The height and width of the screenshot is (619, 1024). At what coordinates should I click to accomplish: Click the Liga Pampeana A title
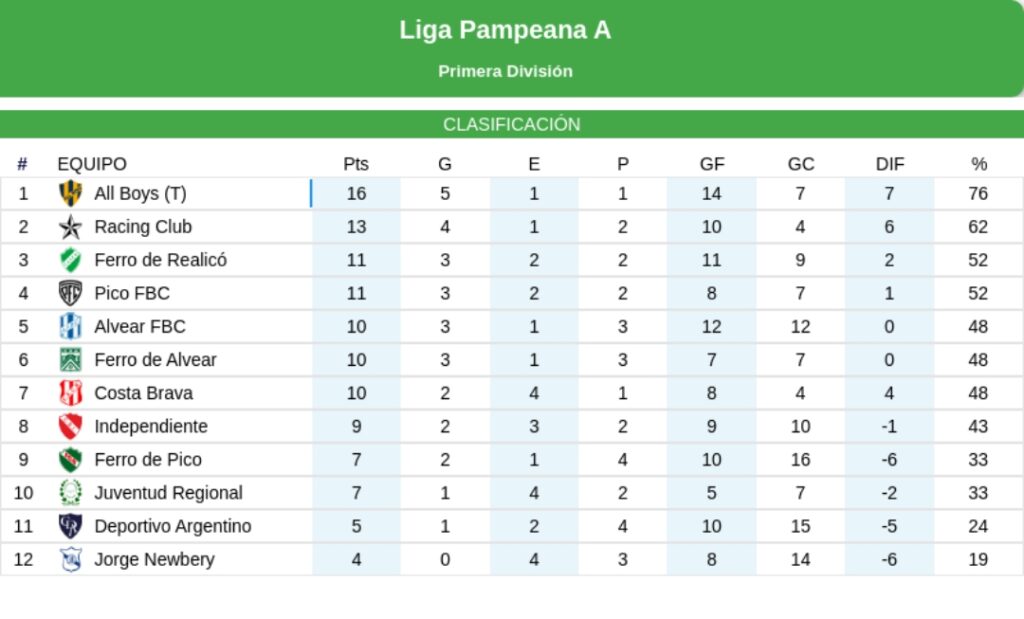pos(505,30)
